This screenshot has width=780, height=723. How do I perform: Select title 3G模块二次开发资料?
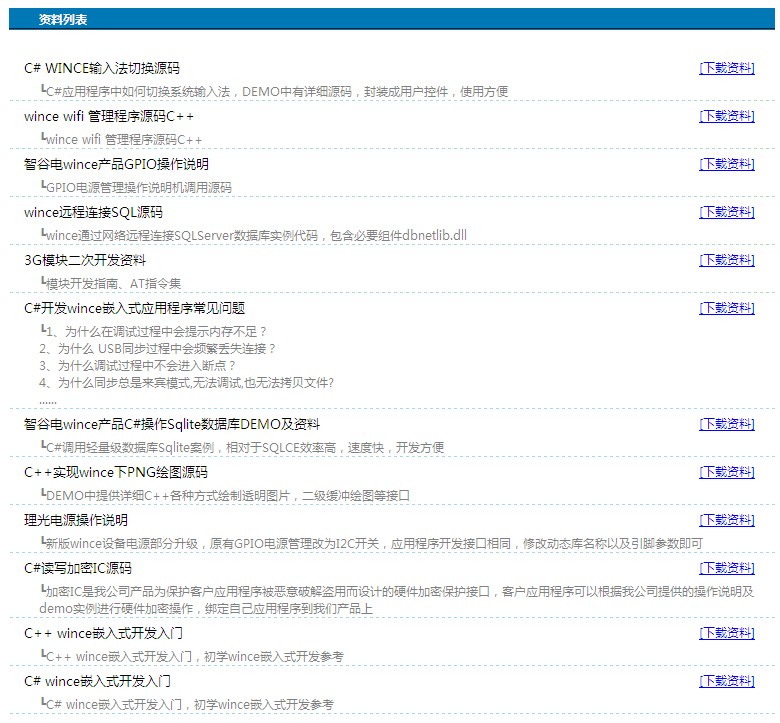pyautogui.click(x=85, y=260)
